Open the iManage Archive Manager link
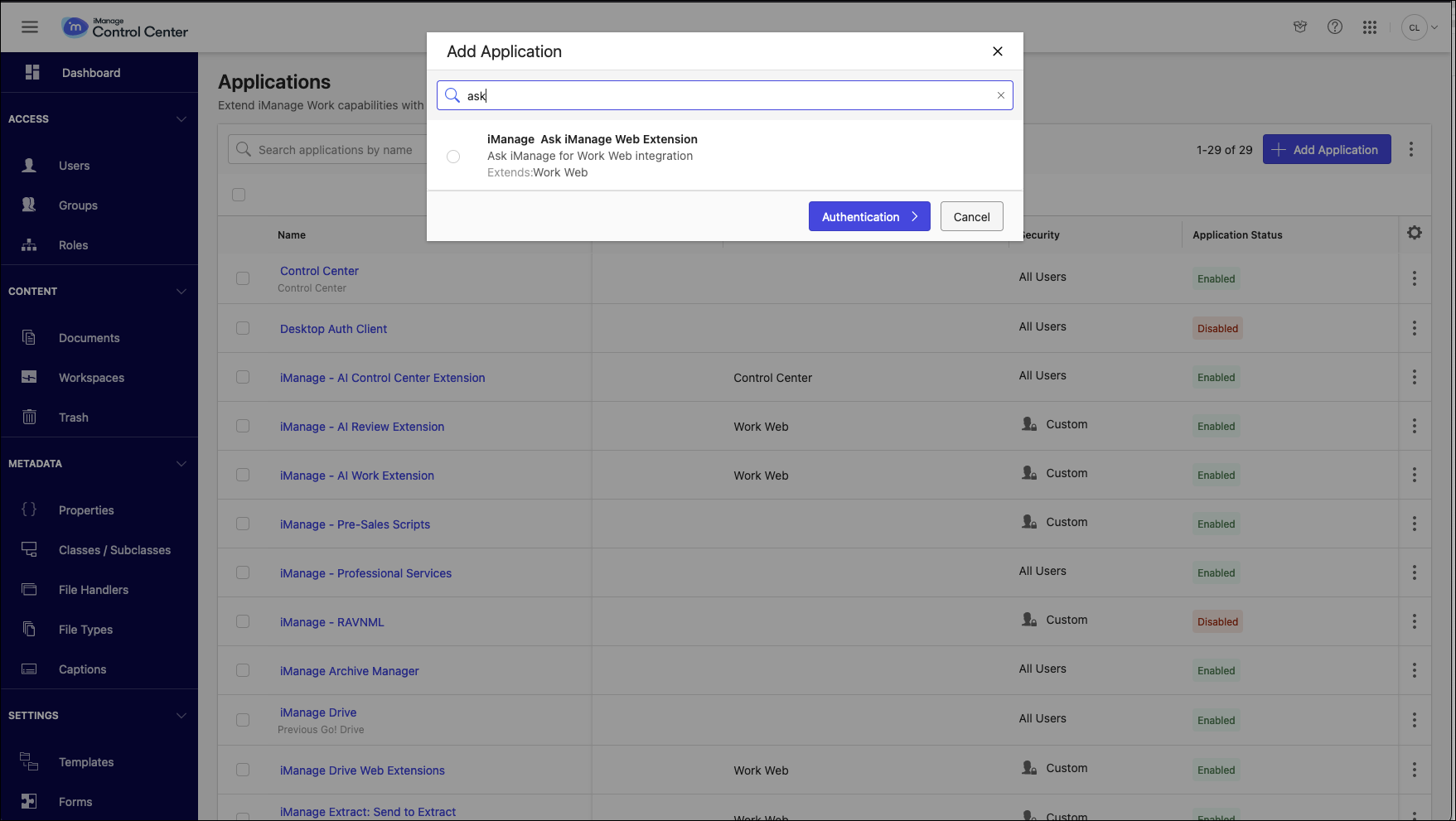This screenshot has width=1456, height=821. point(349,670)
